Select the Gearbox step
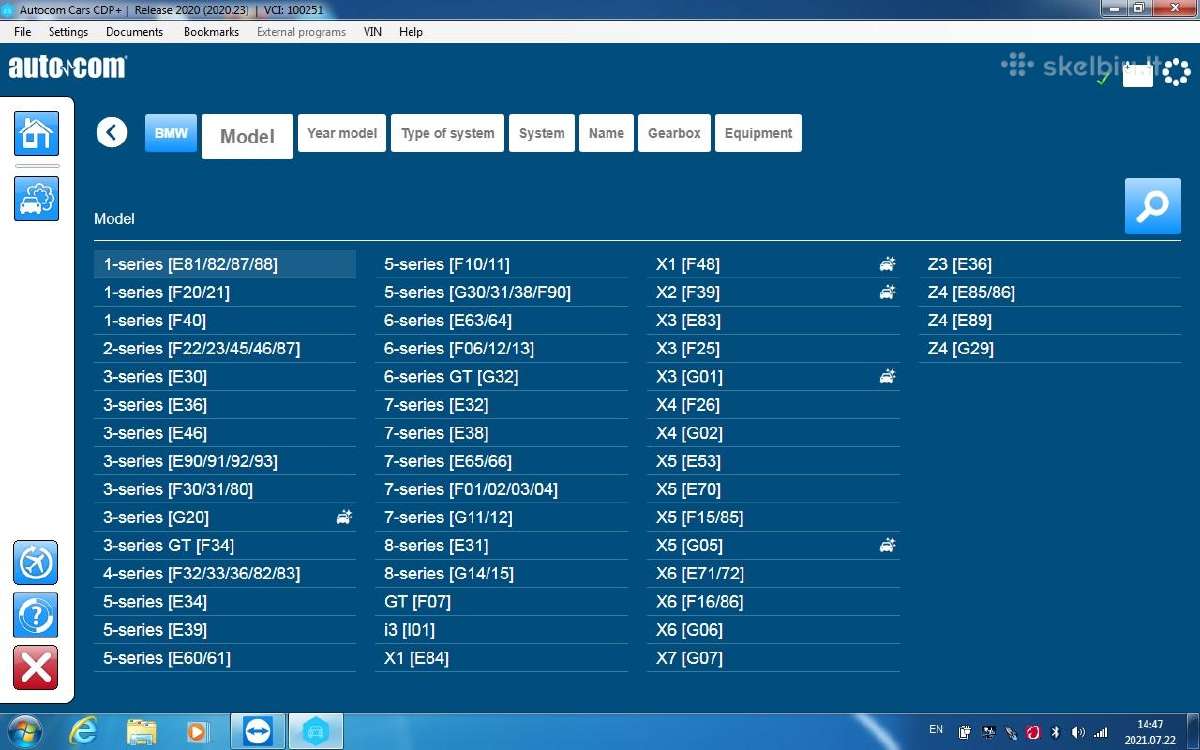The width and height of the screenshot is (1200, 750). [x=674, y=133]
